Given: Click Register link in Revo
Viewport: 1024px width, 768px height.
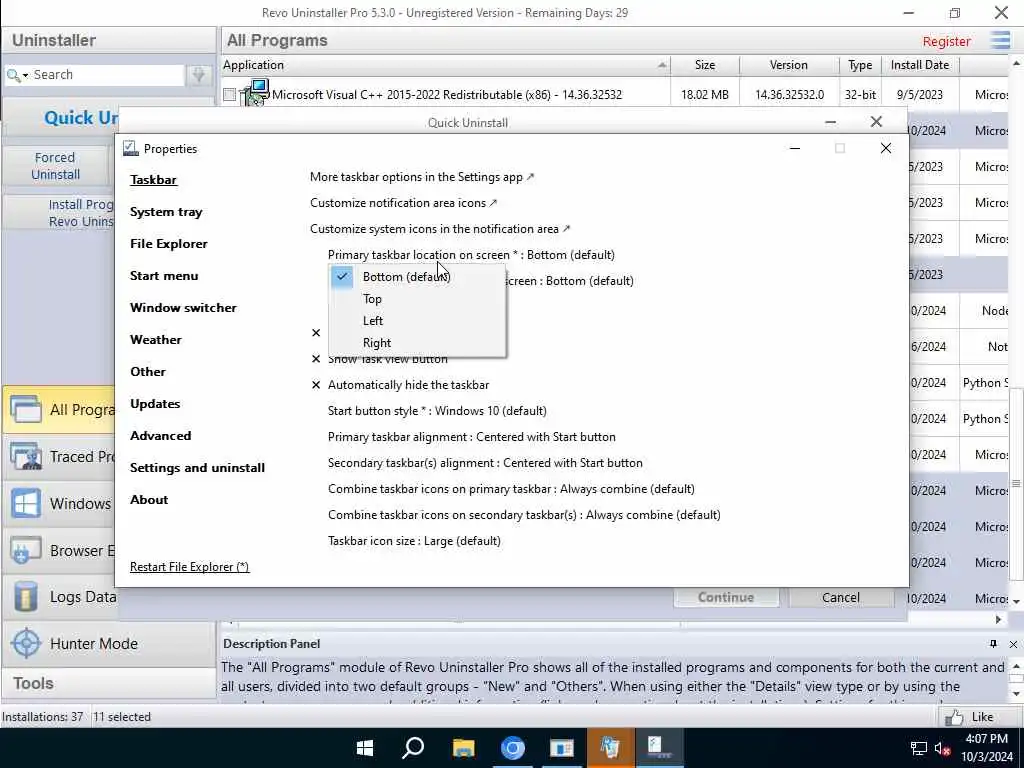Looking at the screenshot, I should click(x=946, y=41).
